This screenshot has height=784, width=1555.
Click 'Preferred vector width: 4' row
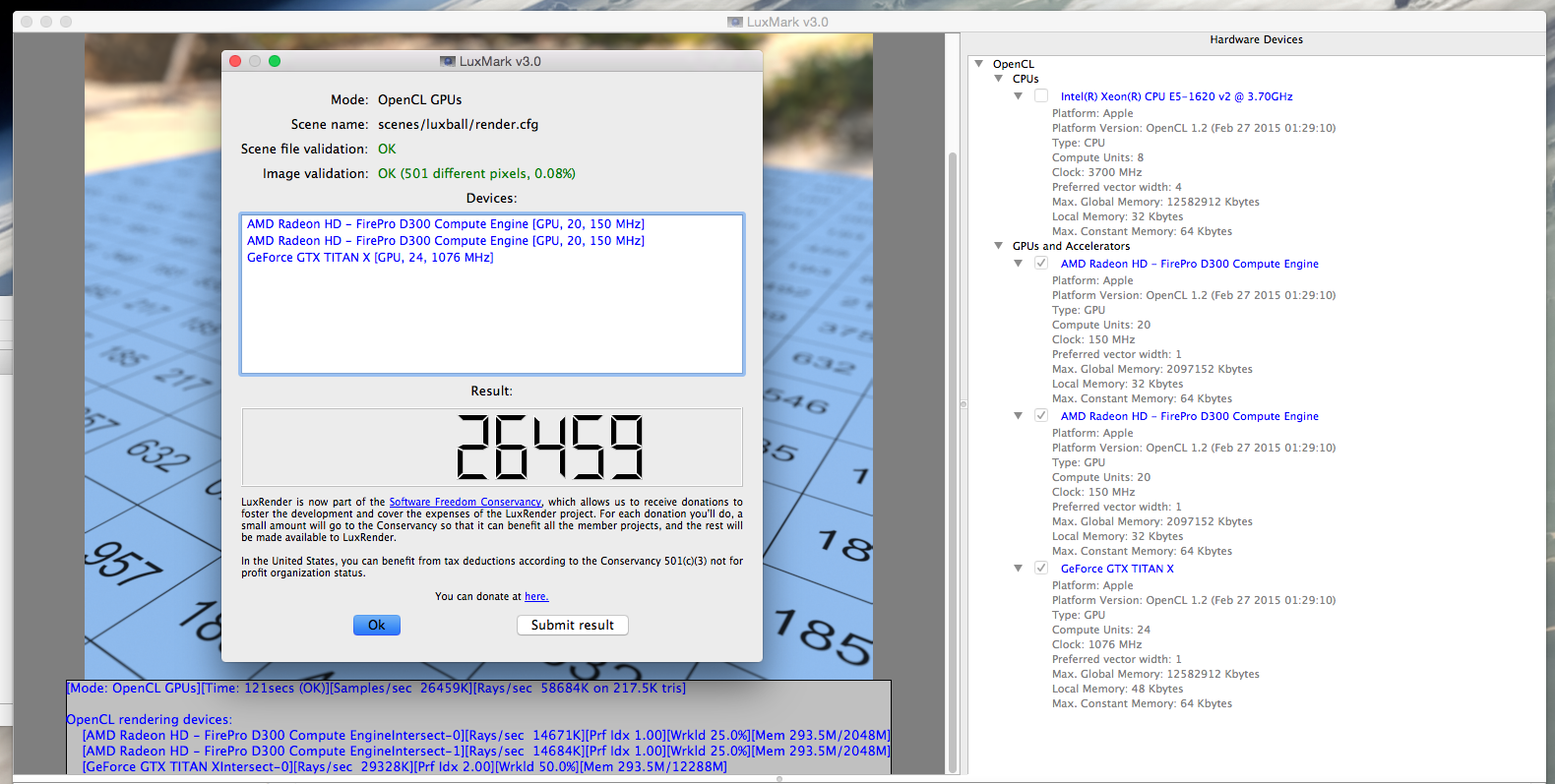click(1116, 187)
